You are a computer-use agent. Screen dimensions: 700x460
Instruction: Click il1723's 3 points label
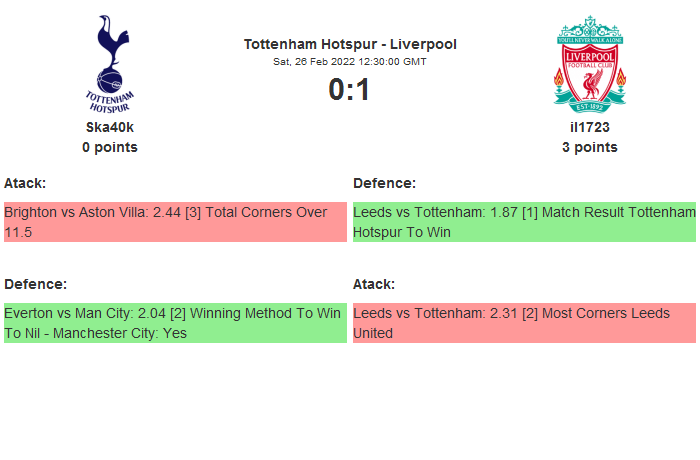590,147
